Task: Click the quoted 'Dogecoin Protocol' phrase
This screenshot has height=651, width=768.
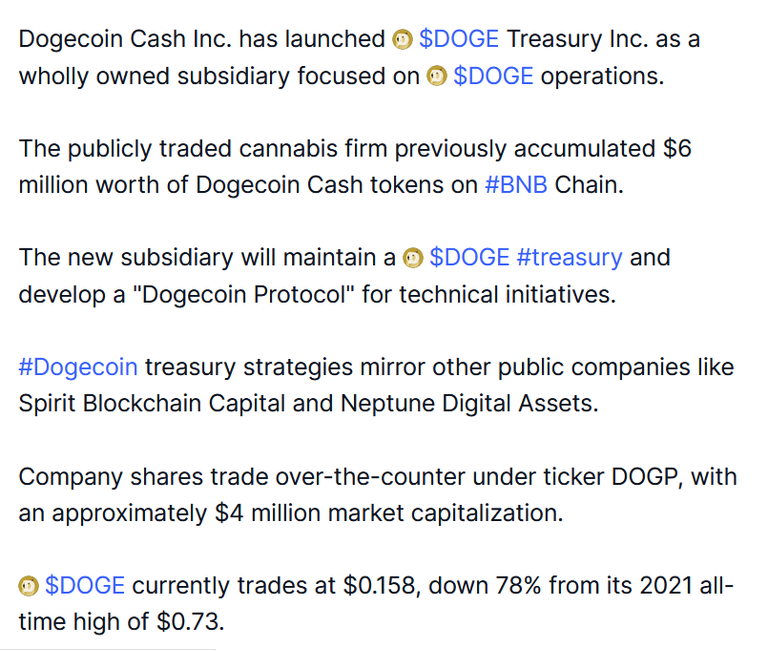Action: coord(243,295)
